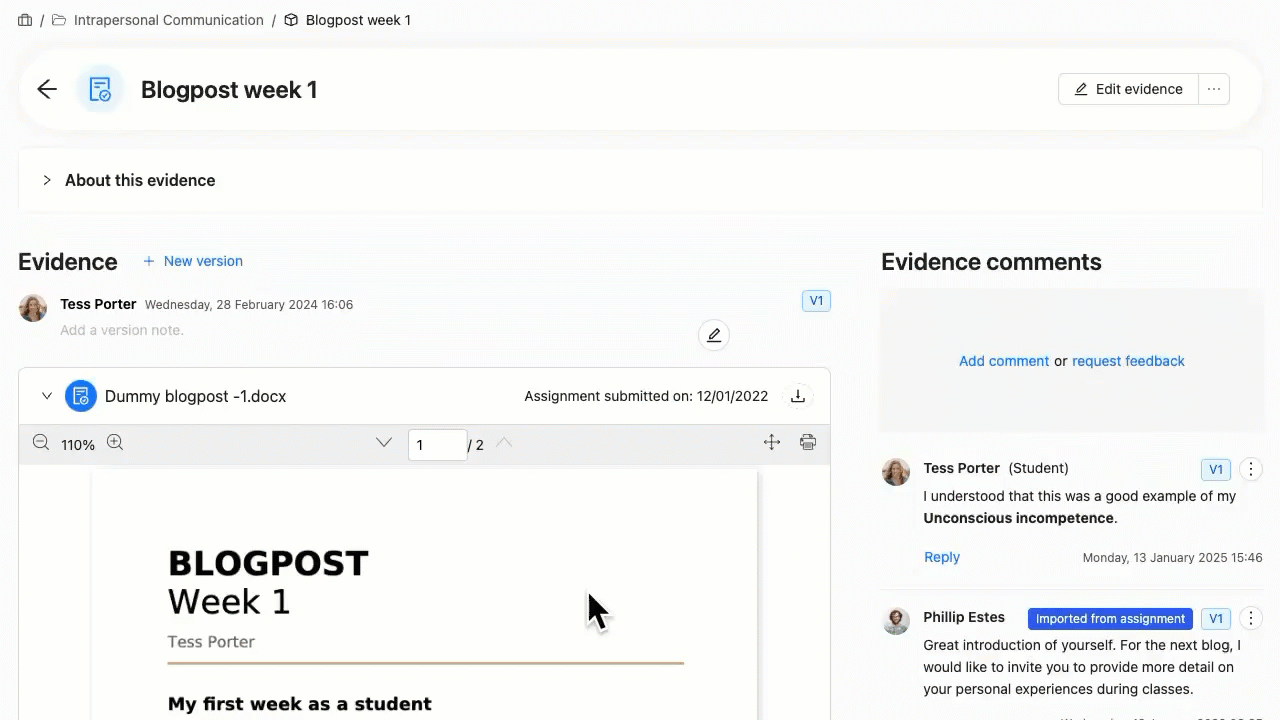Click My first week as a student heading
The image size is (1280, 720).
pyautogui.click(x=300, y=704)
